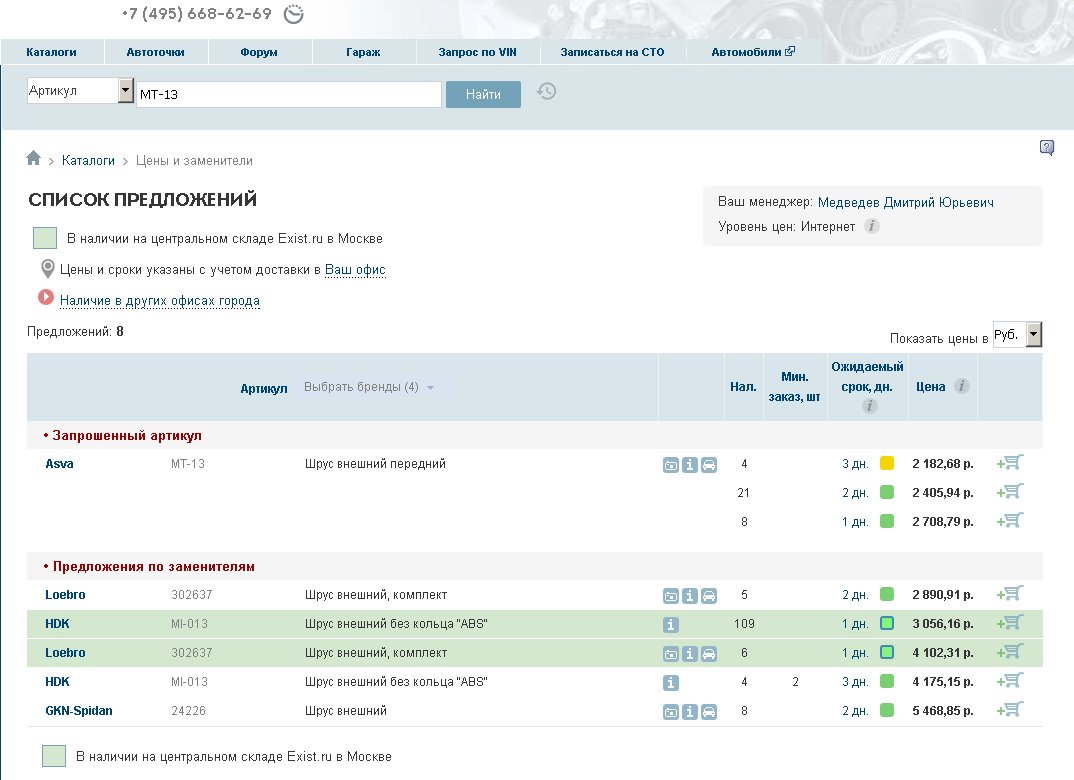
Task: Click the 302637 article in Loebro 2 дн. row
Action: [x=192, y=594]
